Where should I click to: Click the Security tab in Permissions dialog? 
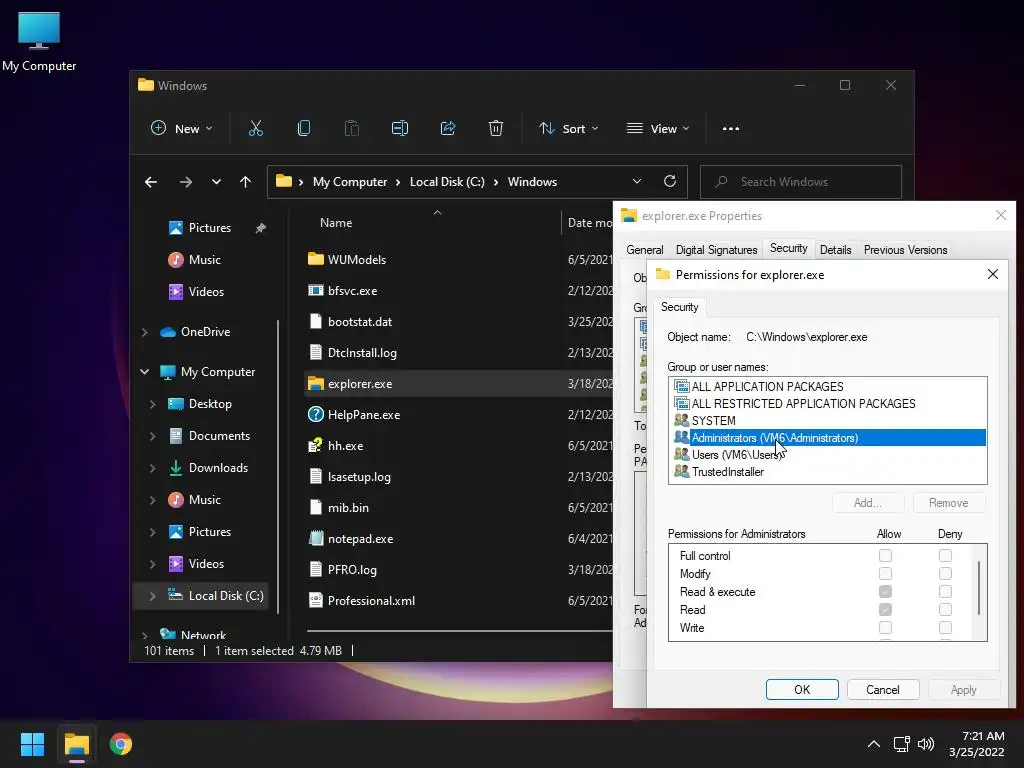coord(679,307)
